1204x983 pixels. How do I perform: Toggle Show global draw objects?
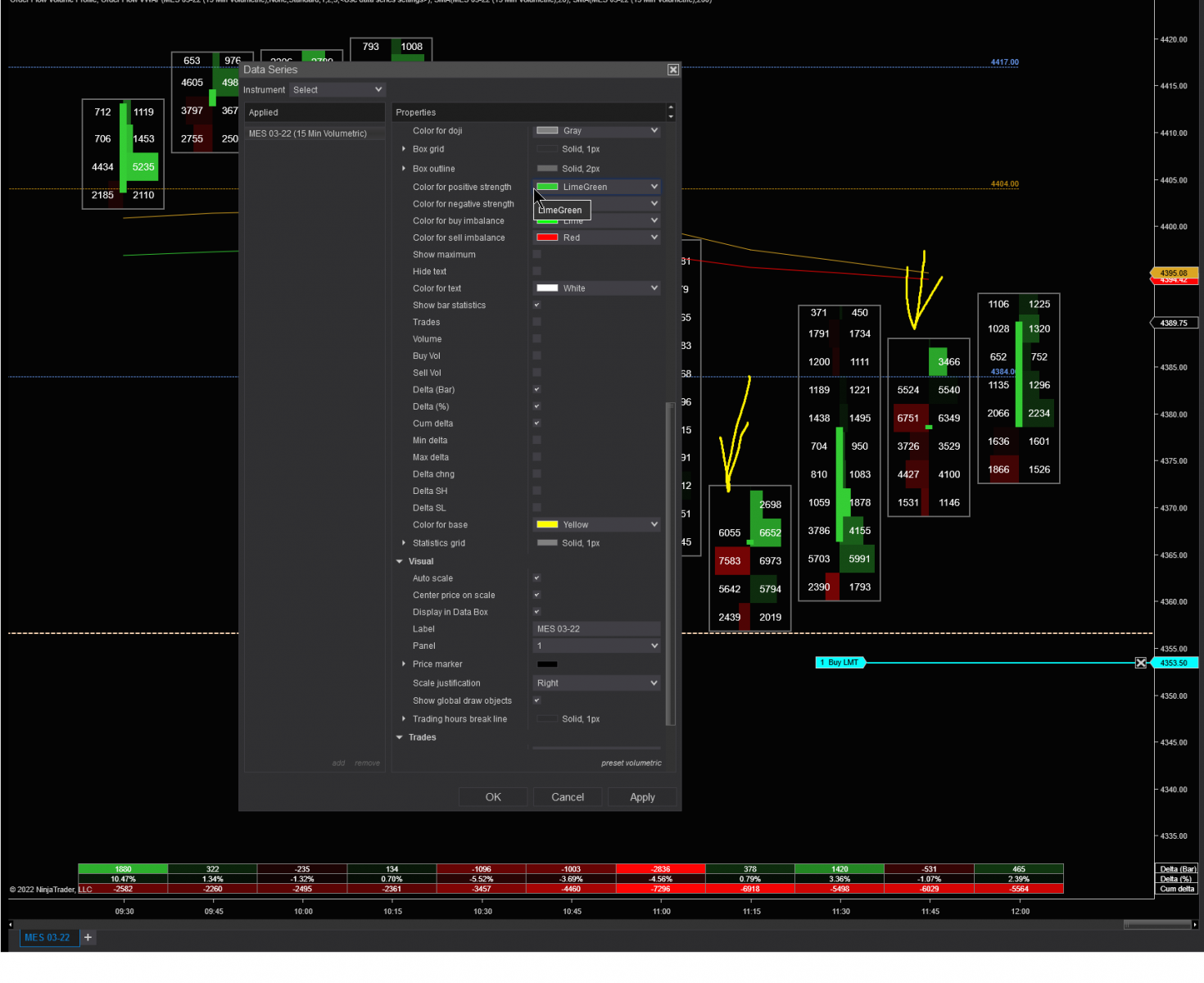[537, 700]
